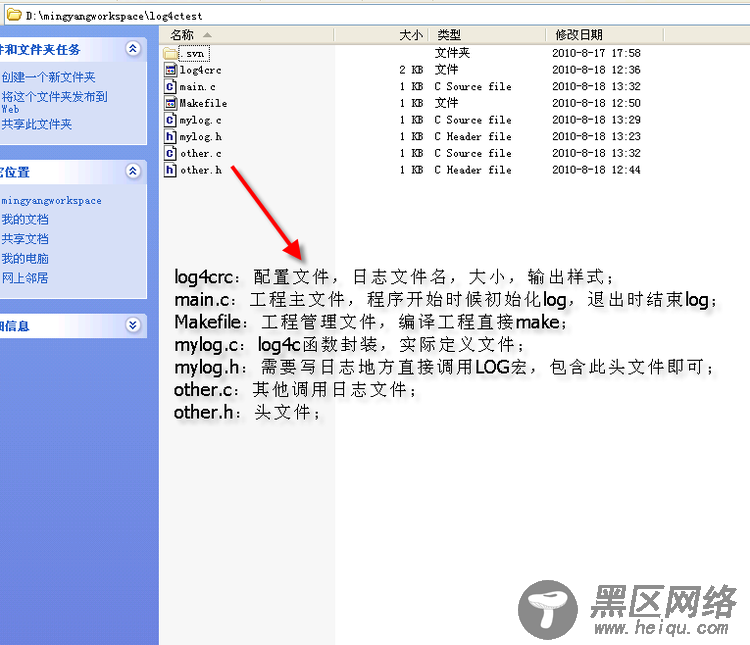Click the mylog.c file icon

(170, 120)
